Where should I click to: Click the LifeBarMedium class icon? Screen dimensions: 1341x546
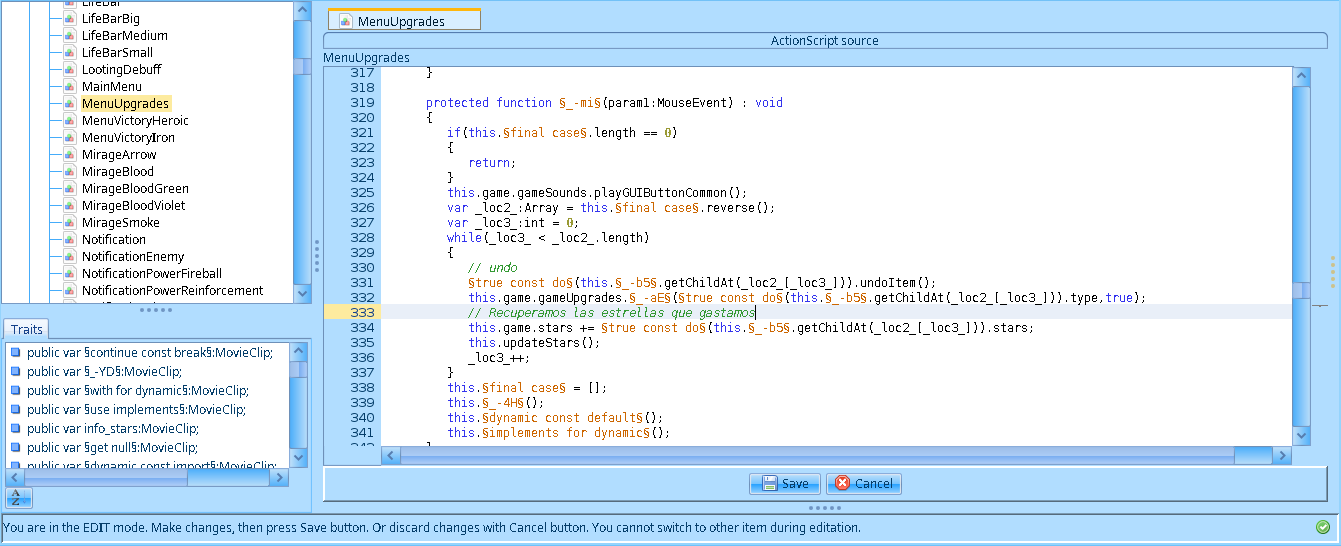[x=70, y=36]
